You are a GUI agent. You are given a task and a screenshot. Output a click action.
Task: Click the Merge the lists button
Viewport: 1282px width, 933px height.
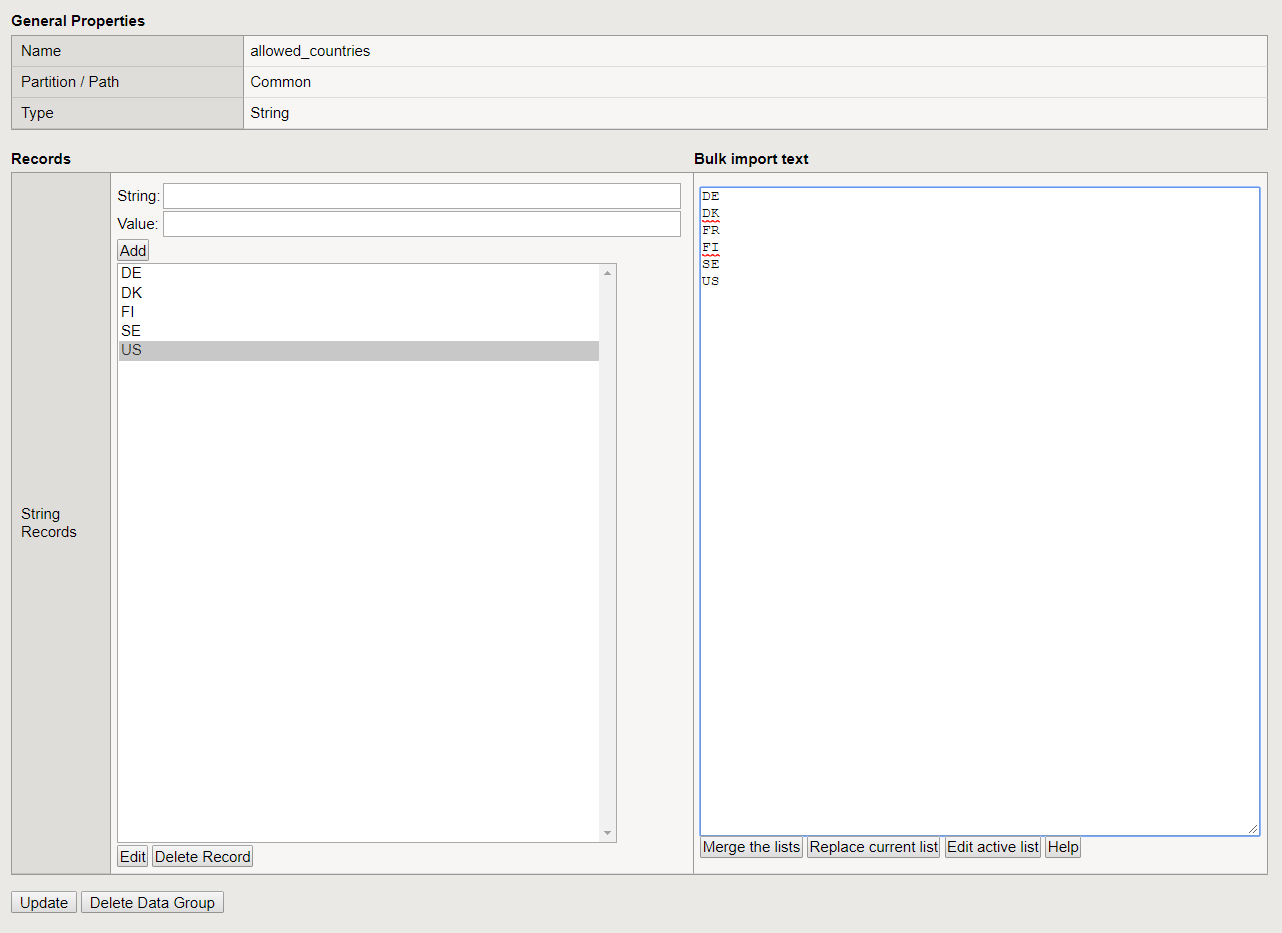(751, 847)
